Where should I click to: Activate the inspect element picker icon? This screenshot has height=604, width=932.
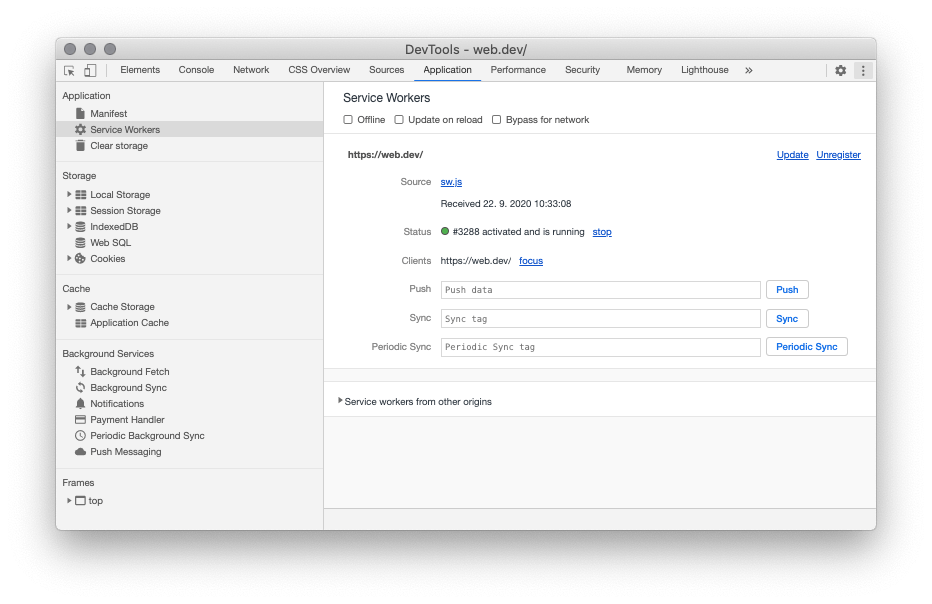[70, 71]
